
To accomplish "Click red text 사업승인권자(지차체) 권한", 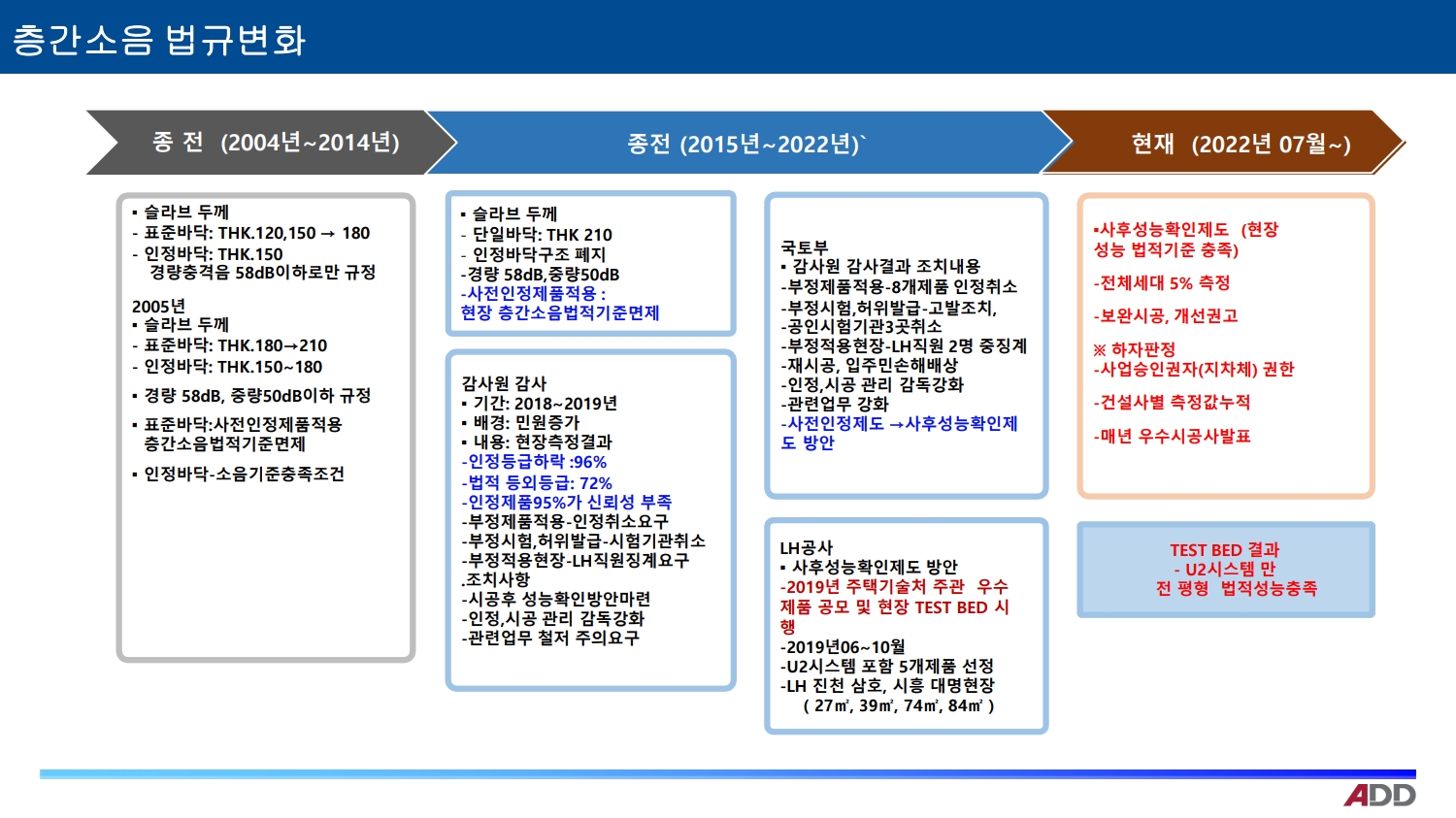I will pos(1197,370).
